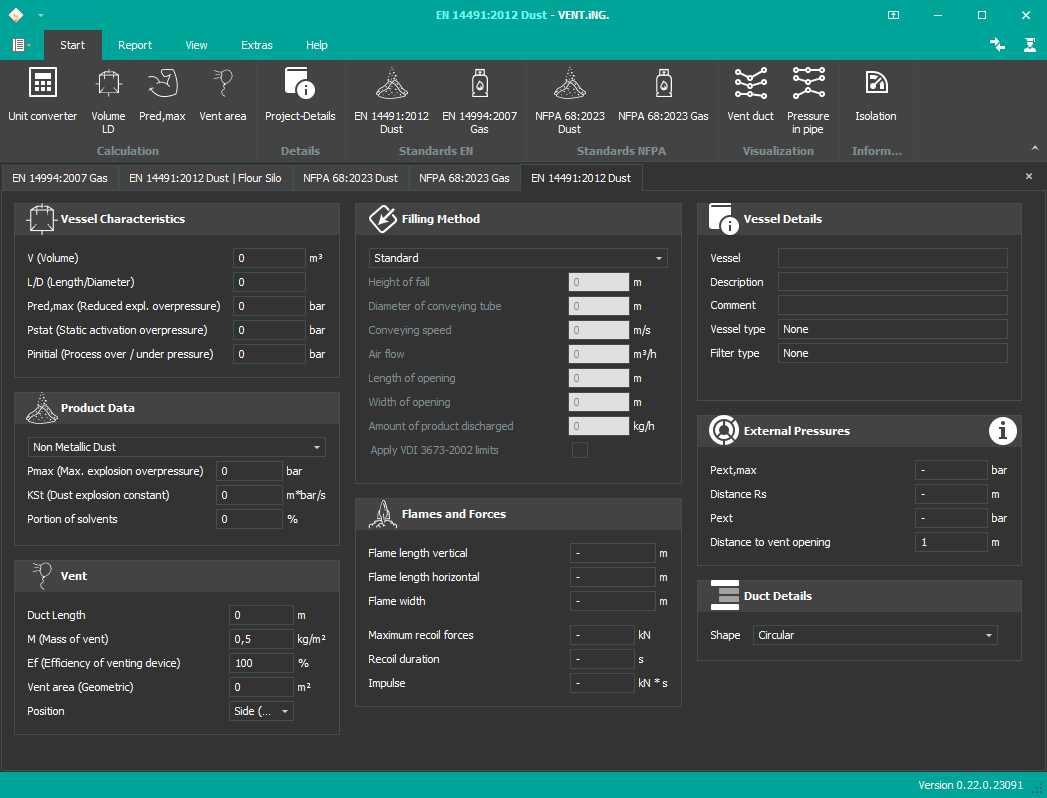Image resolution: width=1047 pixels, height=798 pixels.
Task: Switch to the Extras ribbon tab
Action: click(x=256, y=45)
